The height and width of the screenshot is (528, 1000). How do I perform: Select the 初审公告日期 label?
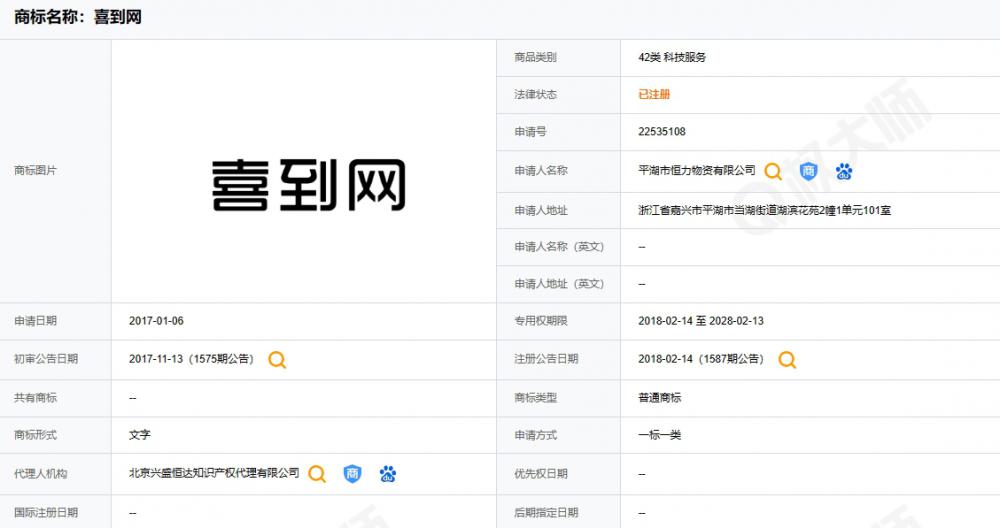pyautogui.click(x=46, y=359)
